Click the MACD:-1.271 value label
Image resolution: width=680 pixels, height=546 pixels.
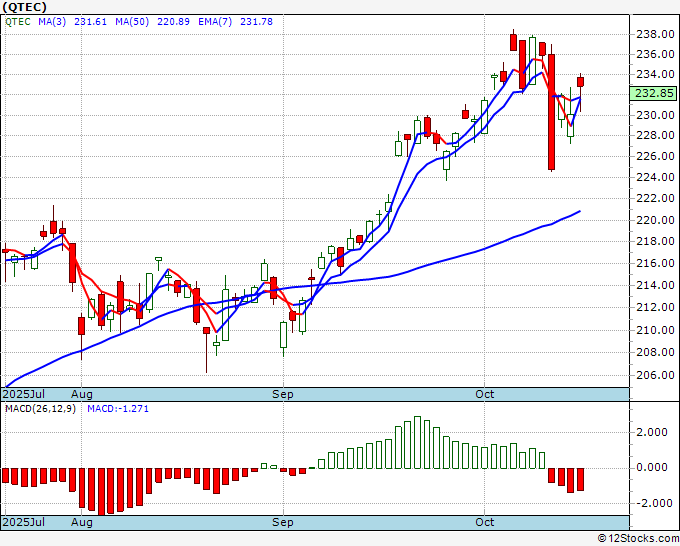pyautogui.click(x=118, y=409)
